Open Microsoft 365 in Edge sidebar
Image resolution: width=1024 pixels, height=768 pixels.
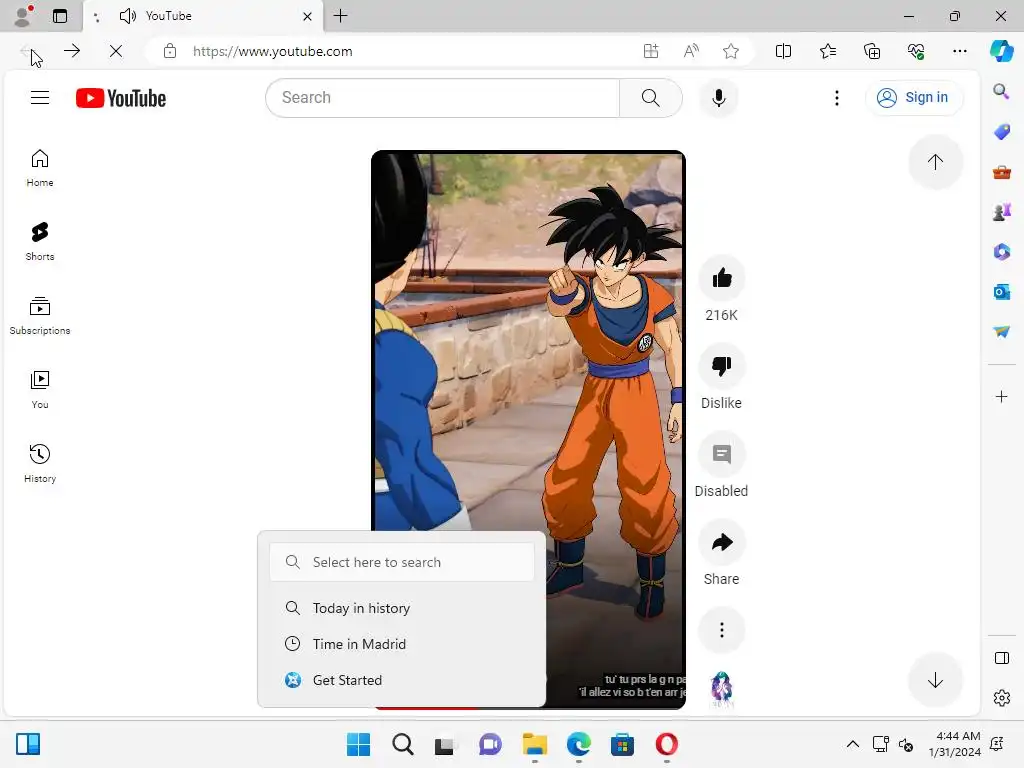[1002, 252]
